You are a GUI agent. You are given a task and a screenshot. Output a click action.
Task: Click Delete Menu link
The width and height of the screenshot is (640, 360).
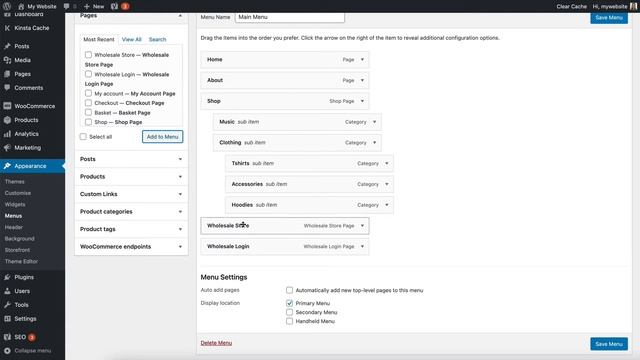click(216, 343)
